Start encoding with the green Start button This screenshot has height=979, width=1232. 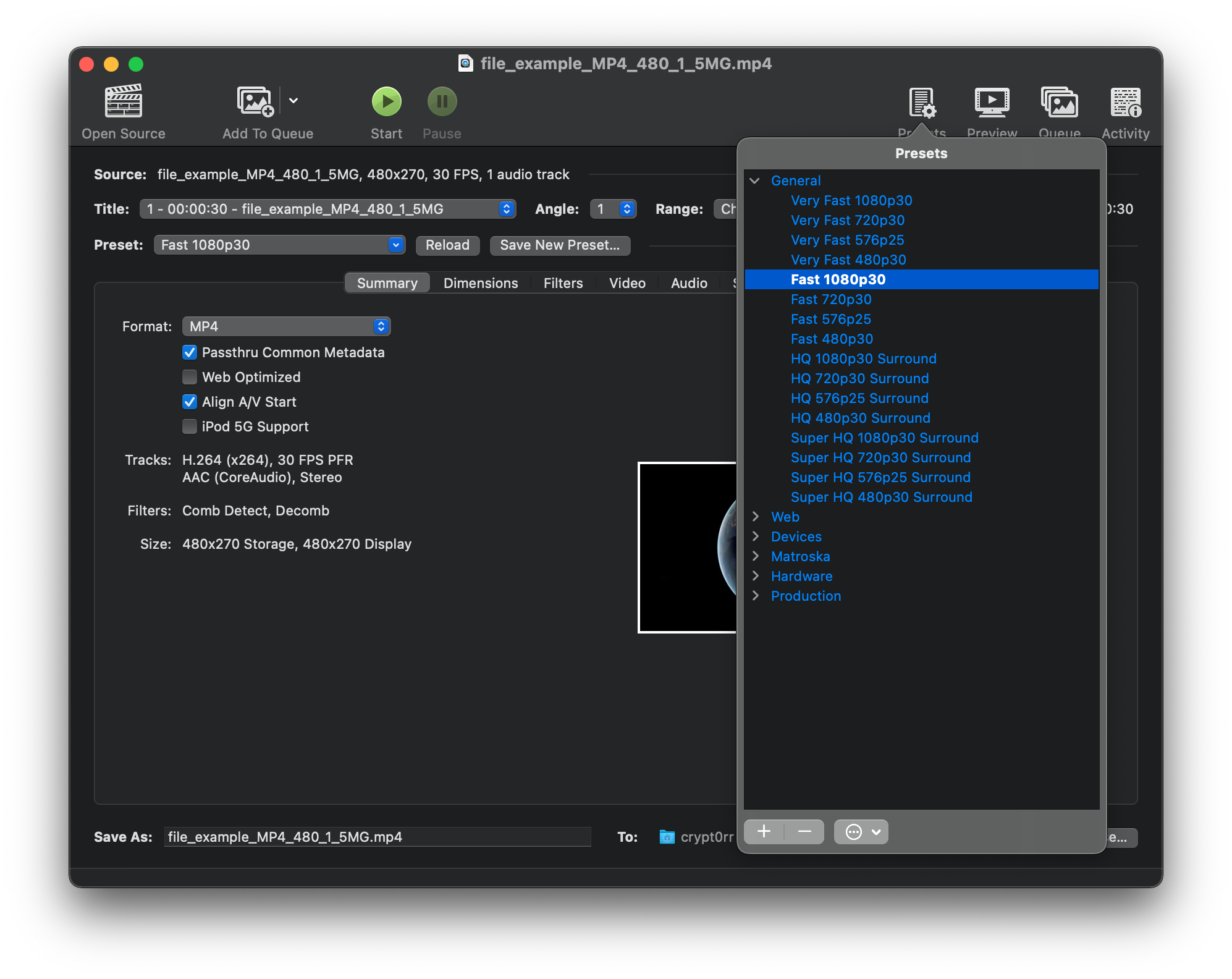387,101
